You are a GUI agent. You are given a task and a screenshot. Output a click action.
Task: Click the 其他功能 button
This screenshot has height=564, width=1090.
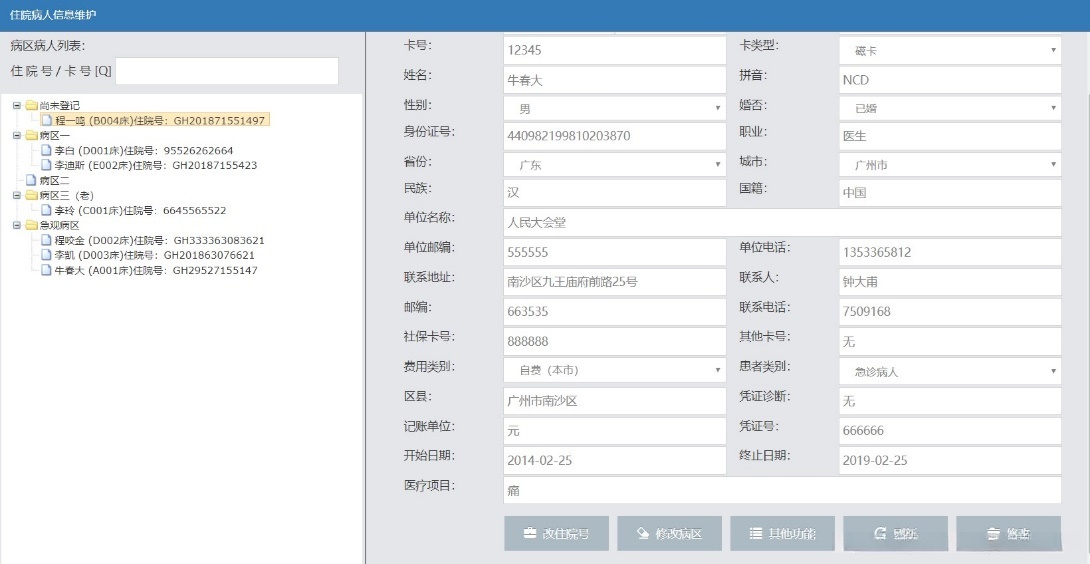783,534
